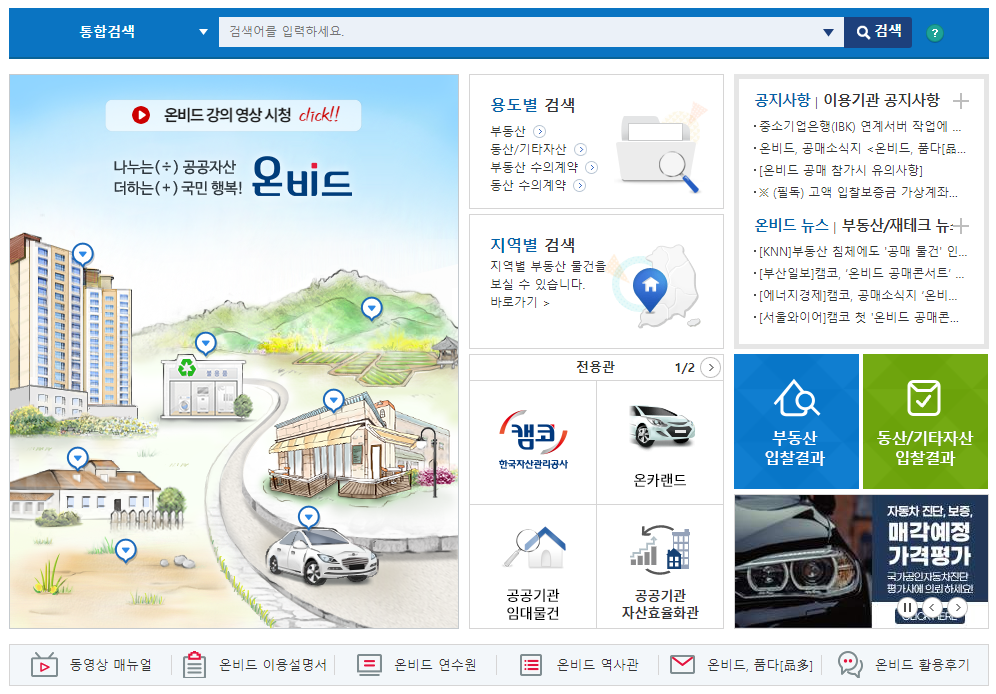
Task: Open 온비드 역사관 list icon
Action: 531,665
